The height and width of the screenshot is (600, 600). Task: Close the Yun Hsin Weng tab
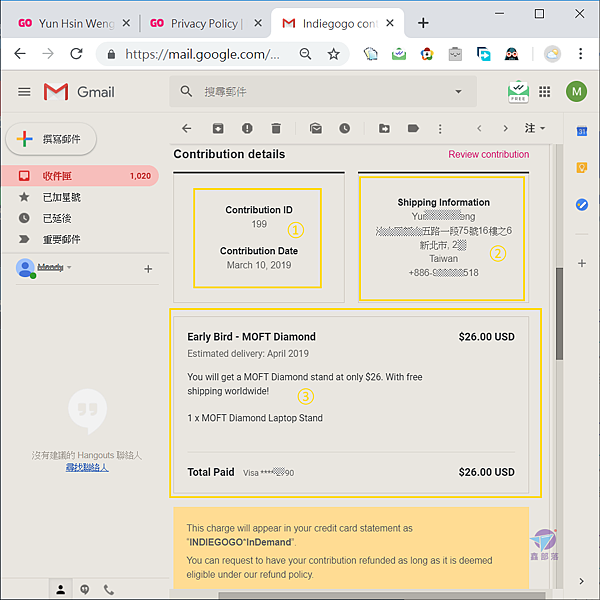[126, 23]
